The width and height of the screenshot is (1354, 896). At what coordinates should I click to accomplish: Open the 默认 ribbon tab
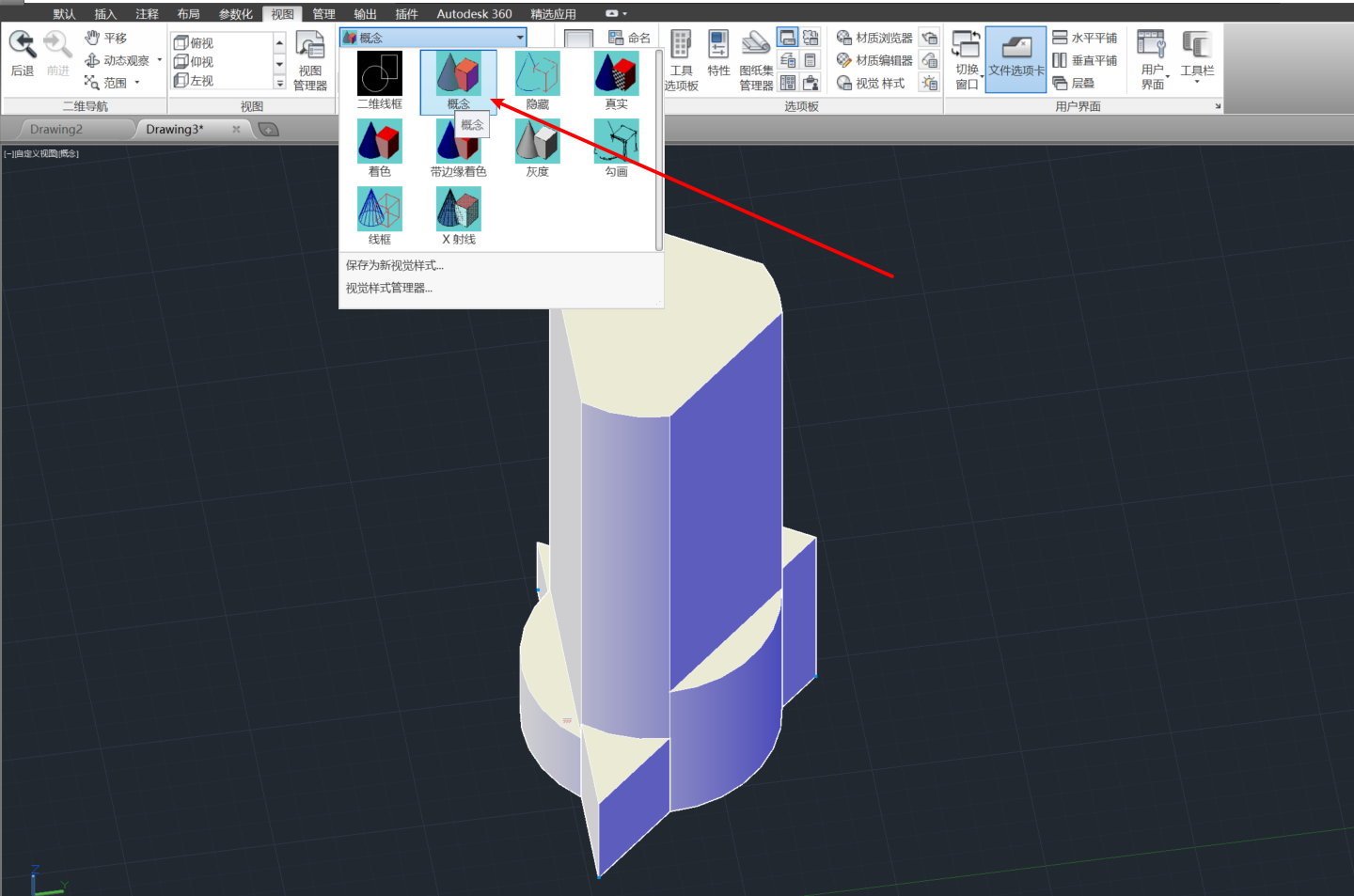point(64,14)
